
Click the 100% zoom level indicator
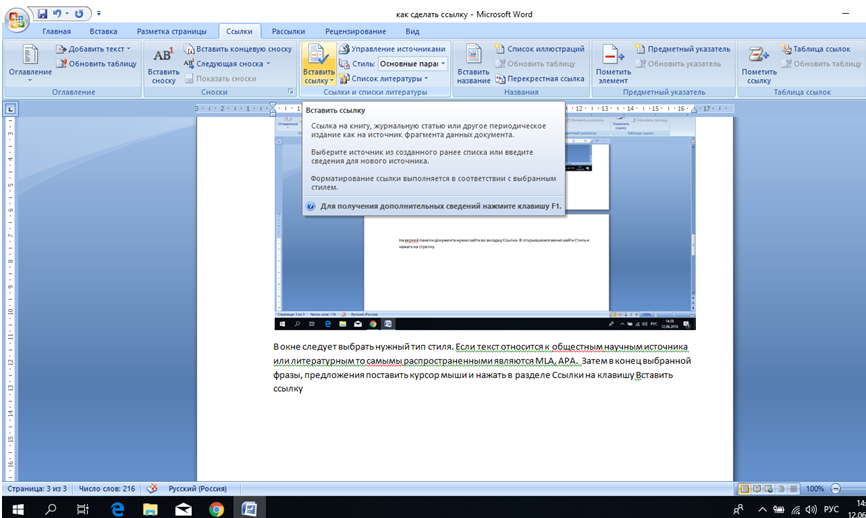pos(815,489)
